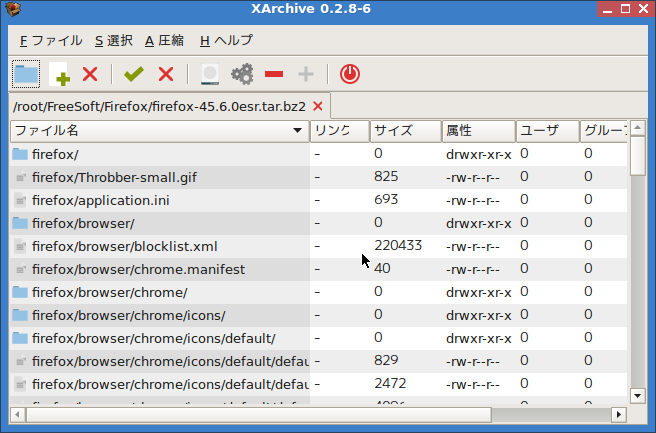The image size is (656, 433).
Task: Click folder icon of icons/default/ row
Action: point(20,338)
